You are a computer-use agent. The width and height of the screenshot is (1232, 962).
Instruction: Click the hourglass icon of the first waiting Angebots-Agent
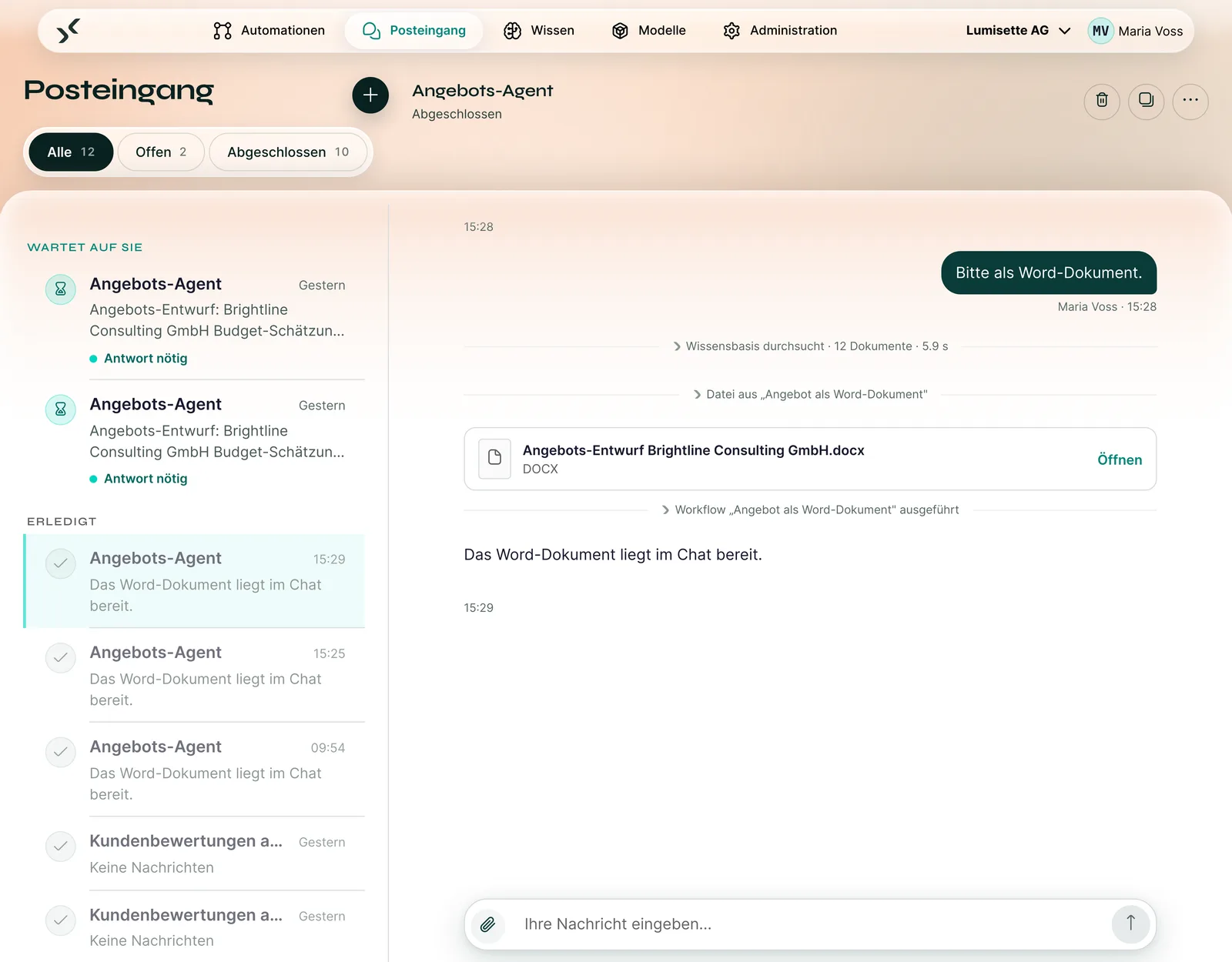[61, 289]
